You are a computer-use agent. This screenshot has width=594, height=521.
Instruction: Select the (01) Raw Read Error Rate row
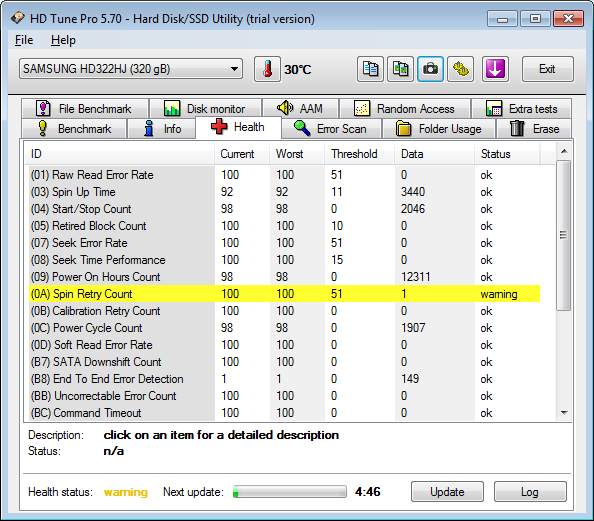[x=284, y=175]
